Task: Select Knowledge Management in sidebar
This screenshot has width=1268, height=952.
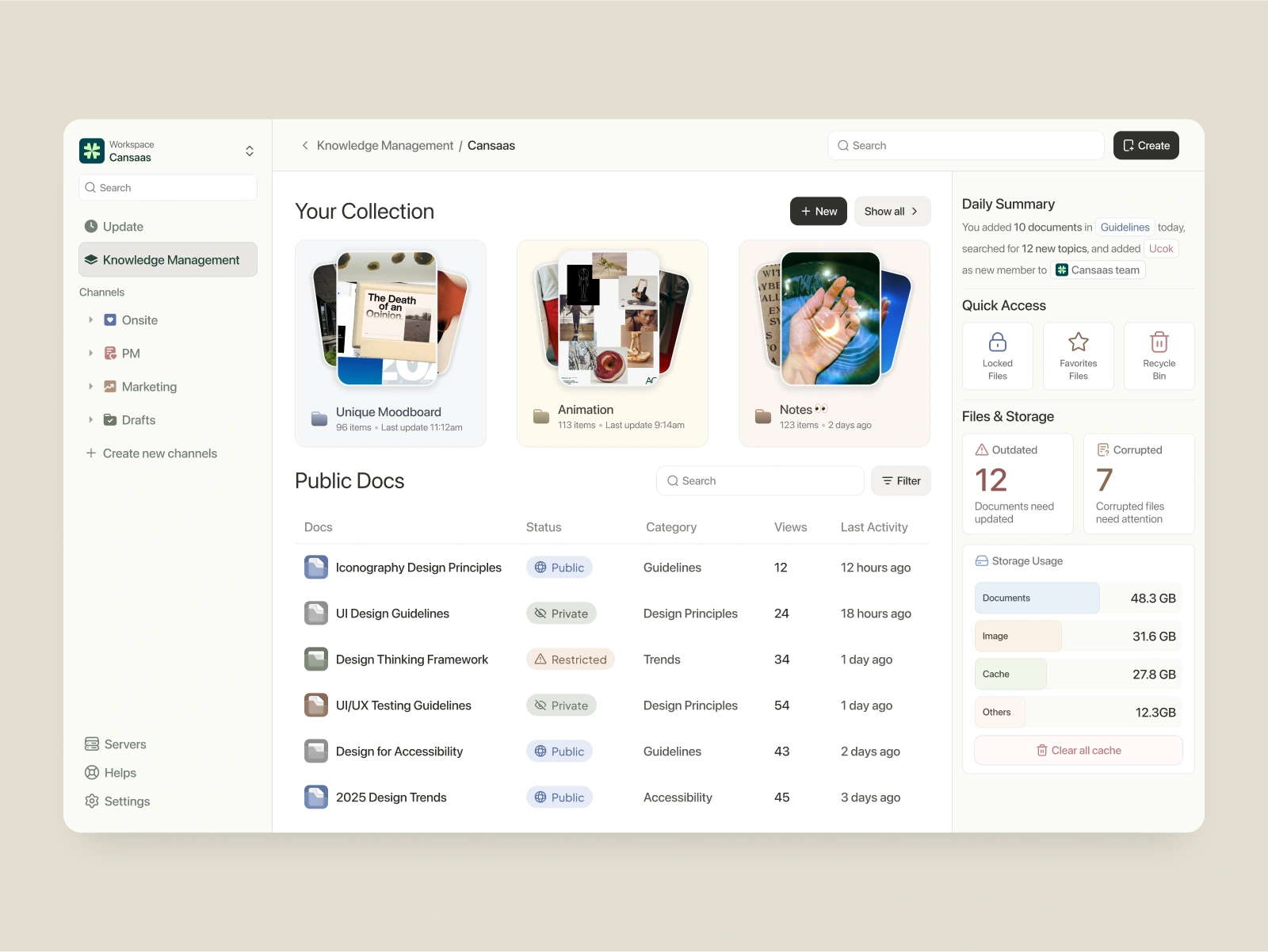Action: pos(168,260)
